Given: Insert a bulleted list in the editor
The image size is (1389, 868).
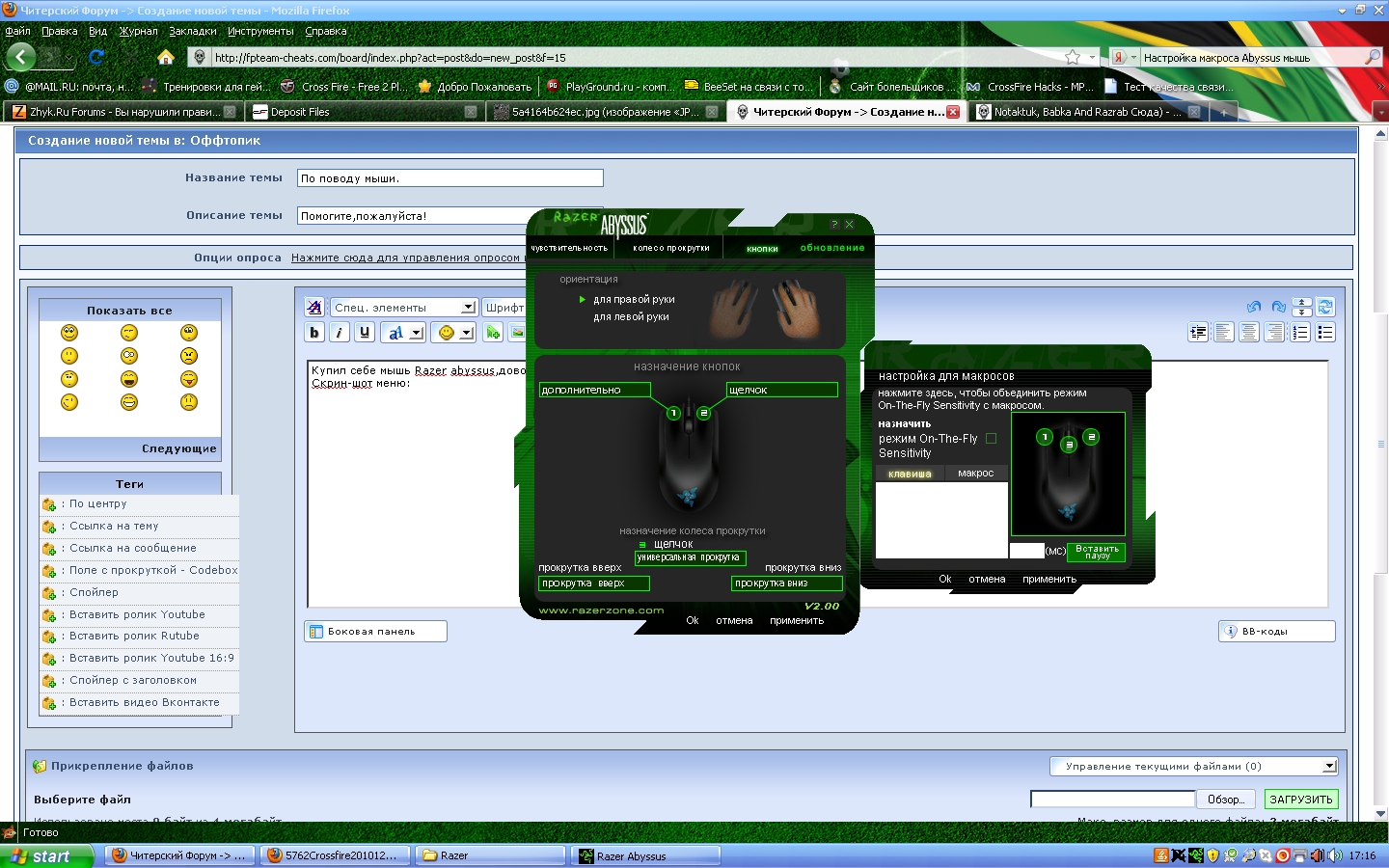Looking at the screenshot, I should coord(1325,333).
